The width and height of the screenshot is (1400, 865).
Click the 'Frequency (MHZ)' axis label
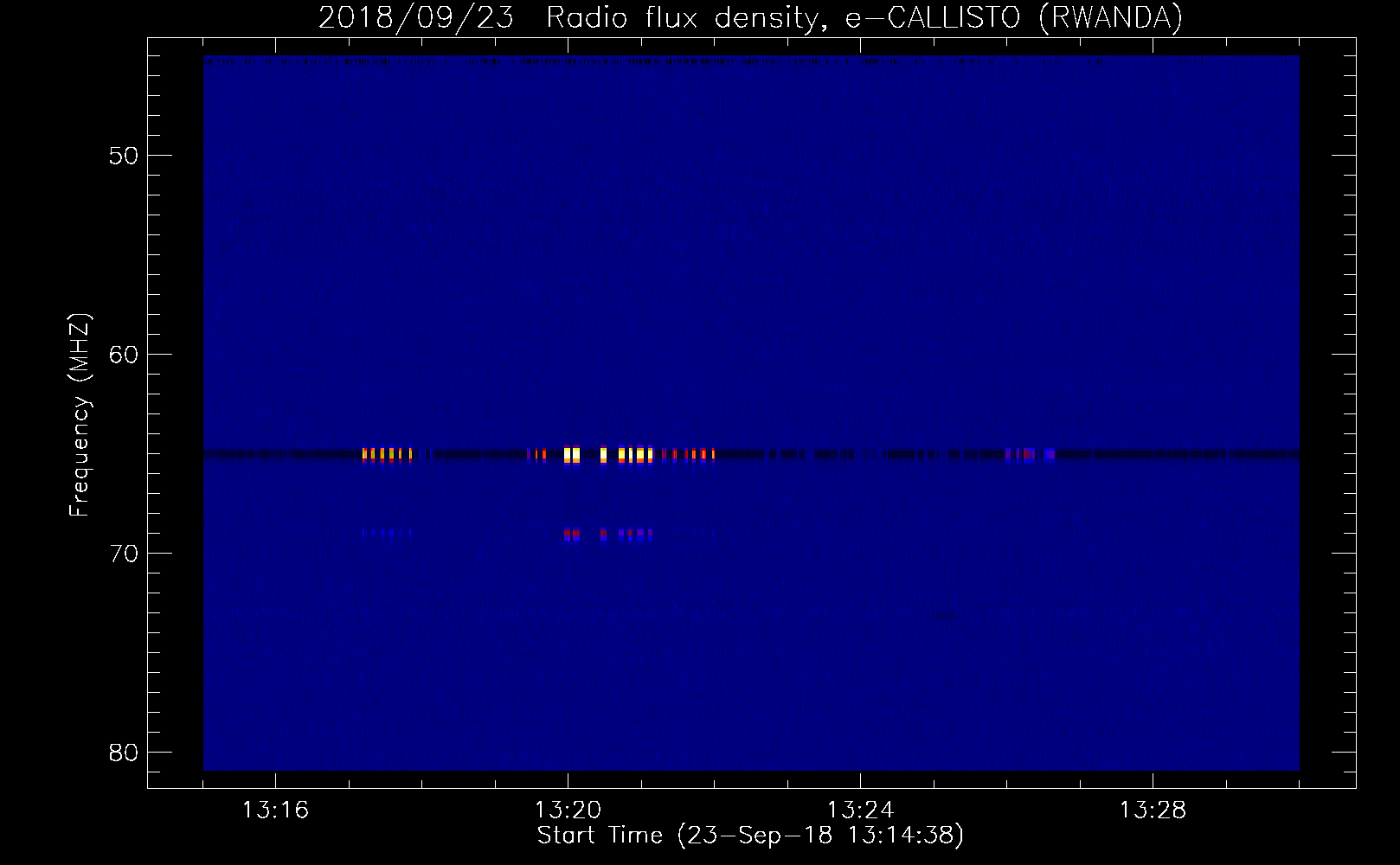click(x=80, y=415)
